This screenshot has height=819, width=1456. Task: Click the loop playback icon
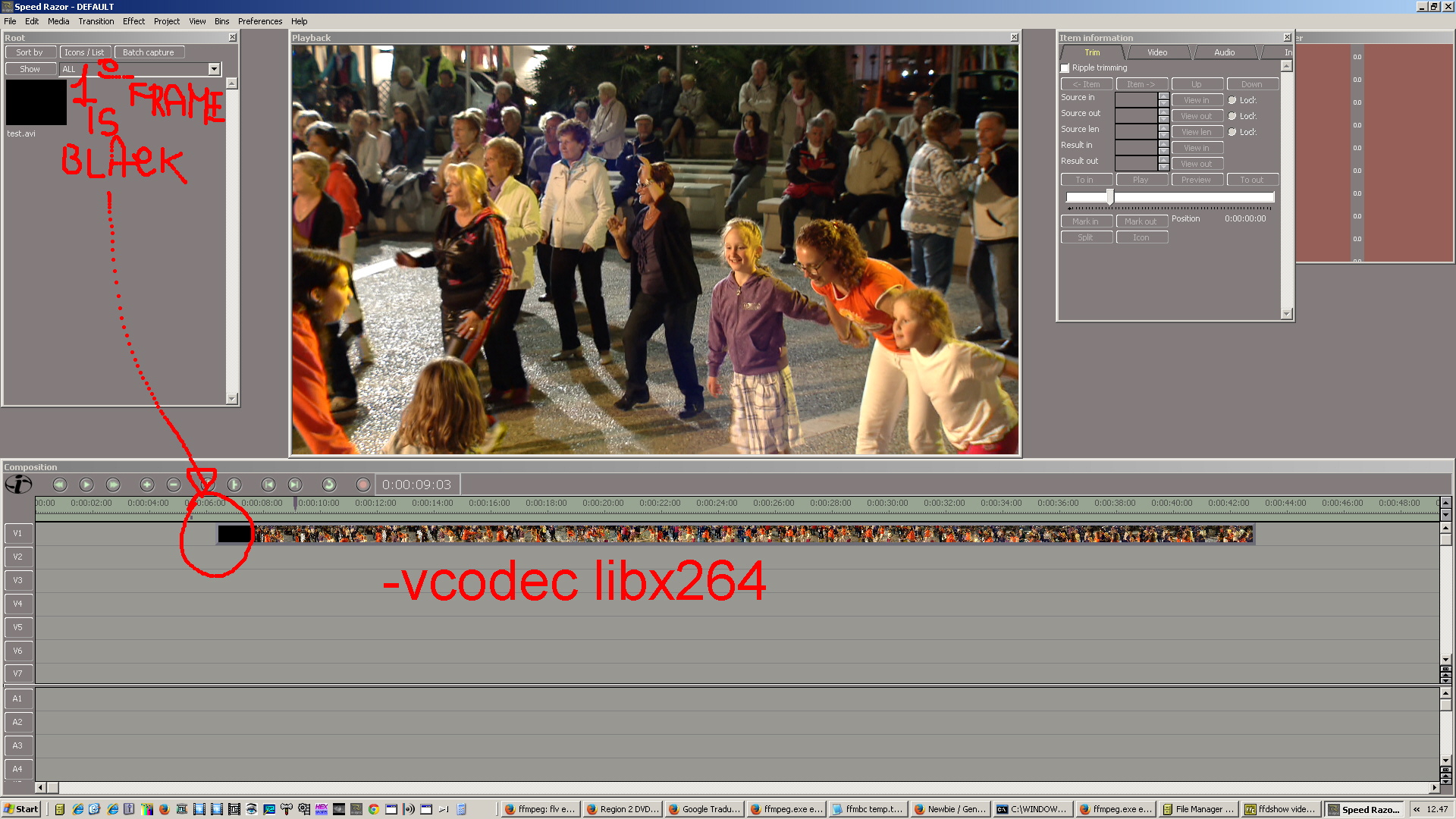(329, 485)
